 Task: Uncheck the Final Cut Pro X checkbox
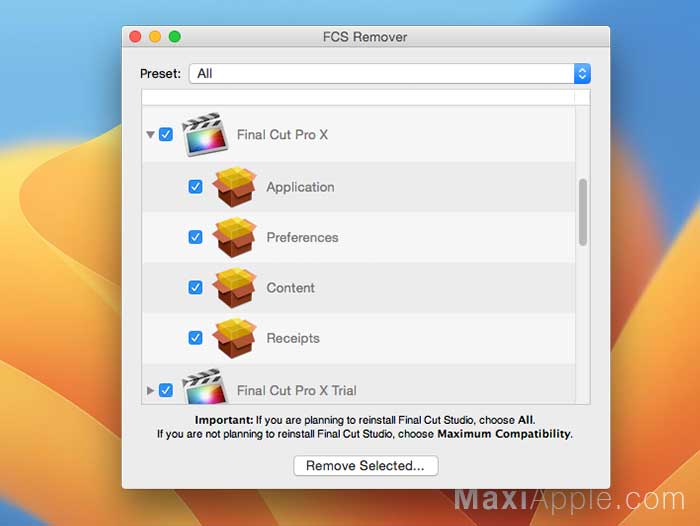tap(166, 134)
